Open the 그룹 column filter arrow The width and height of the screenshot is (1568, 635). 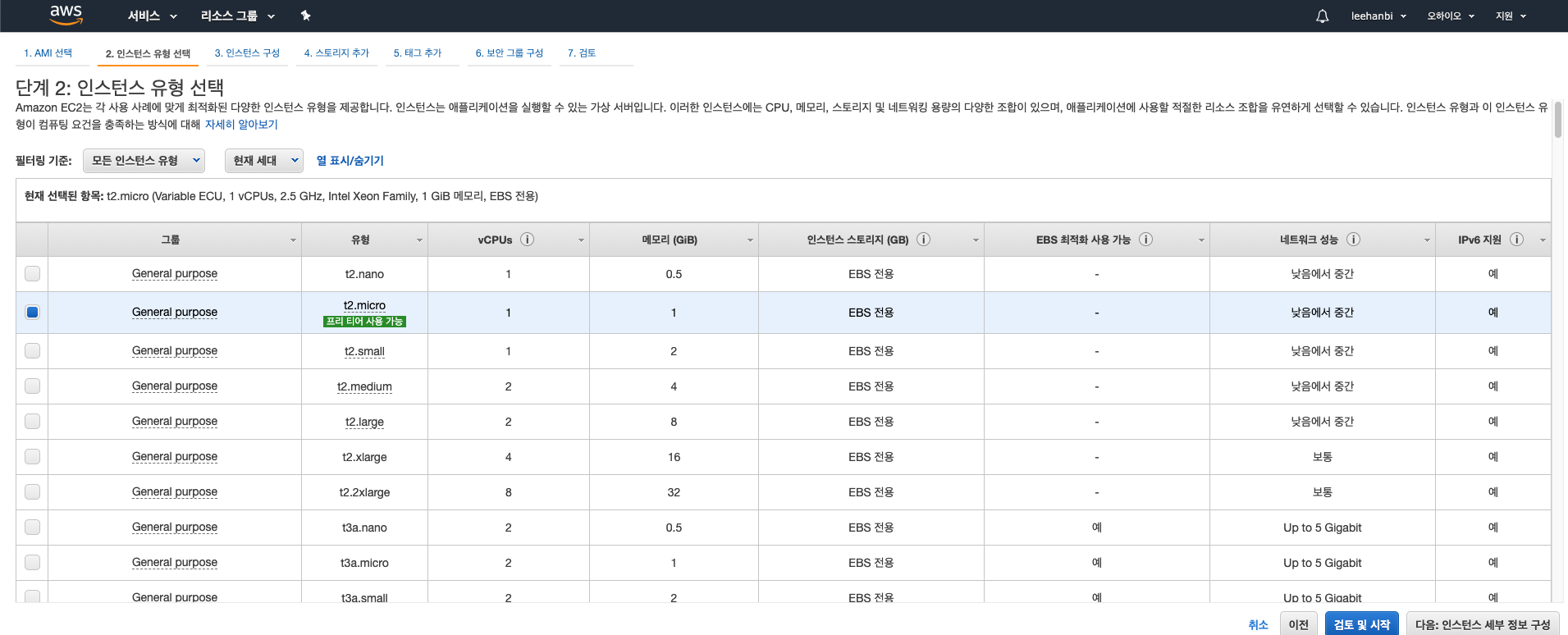coord(293,240)
